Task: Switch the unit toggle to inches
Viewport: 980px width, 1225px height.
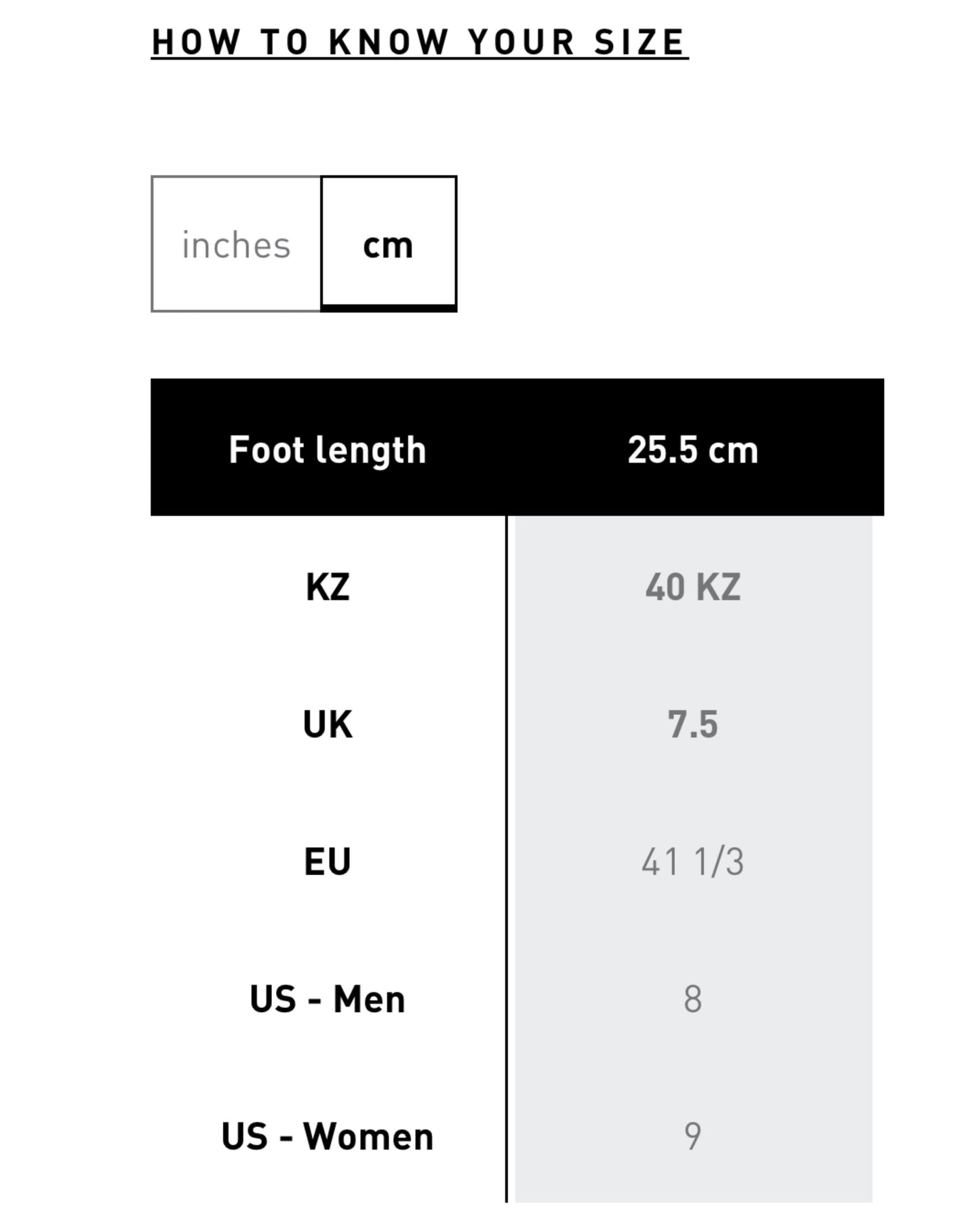Action: coord(236,244)
